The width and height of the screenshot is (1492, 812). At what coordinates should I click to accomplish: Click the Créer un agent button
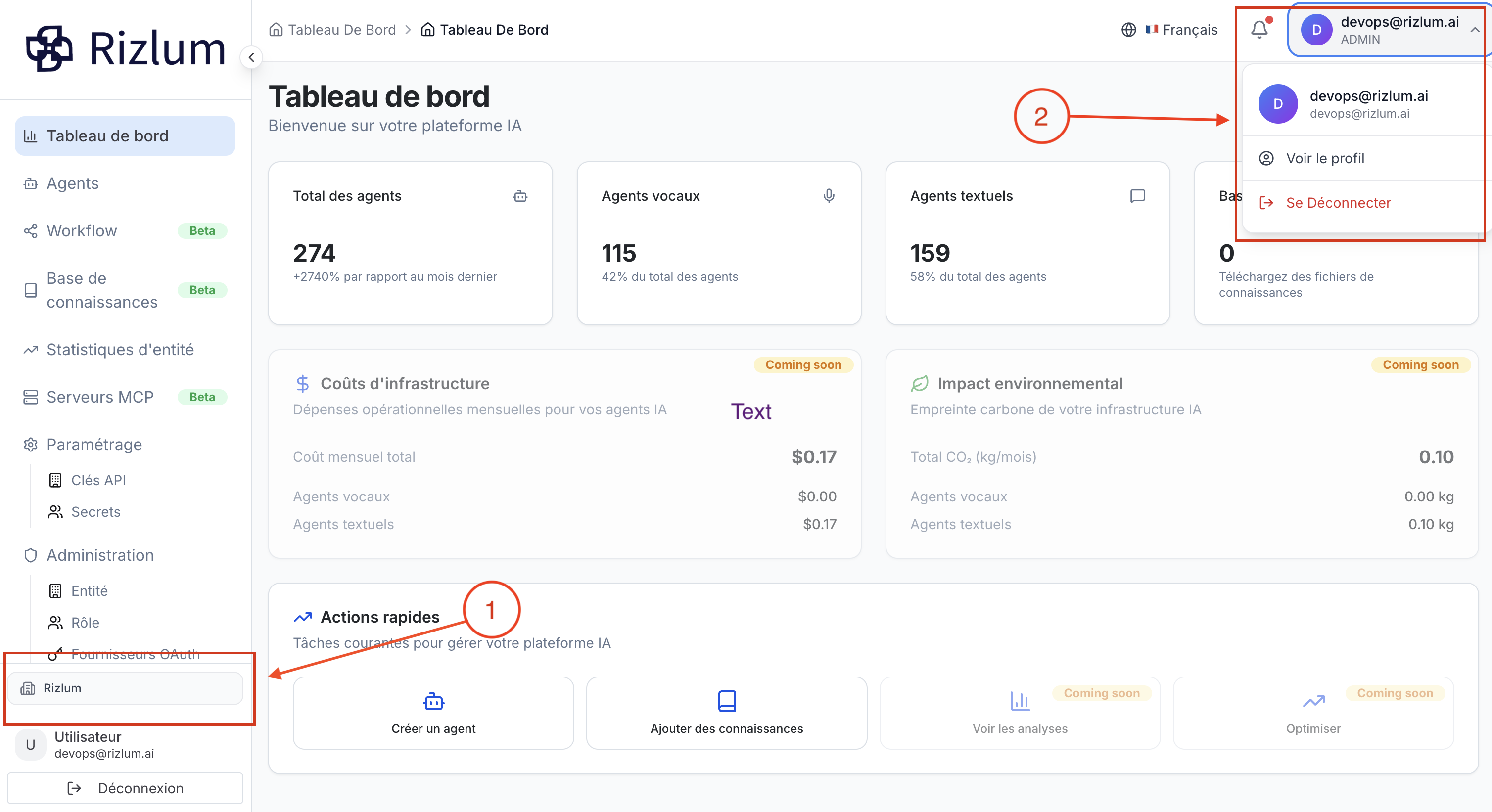pyautogui.click(x=433, y=714)
